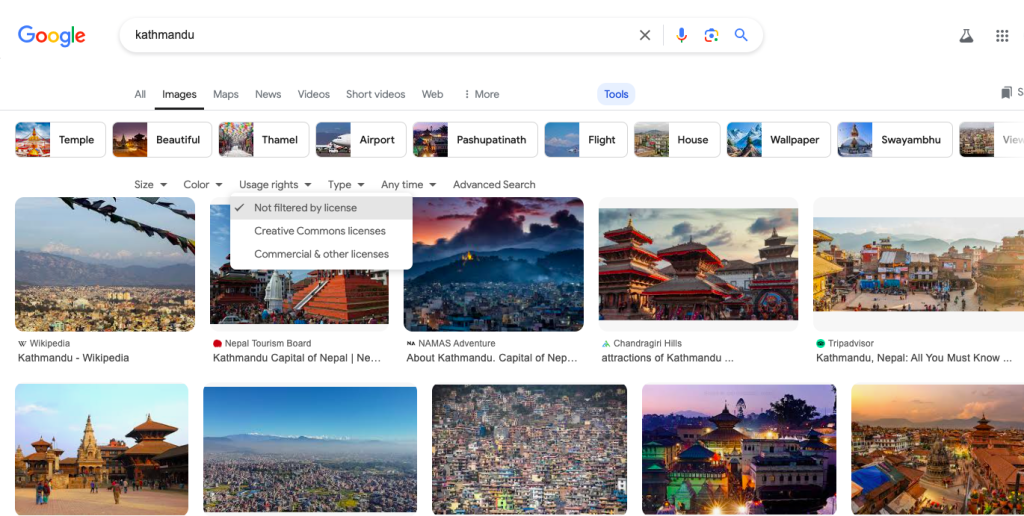Screen dimensions: 1024x516
Task: Toggle the Tools button
Action: pyautogui.click(x=616, y=94)
